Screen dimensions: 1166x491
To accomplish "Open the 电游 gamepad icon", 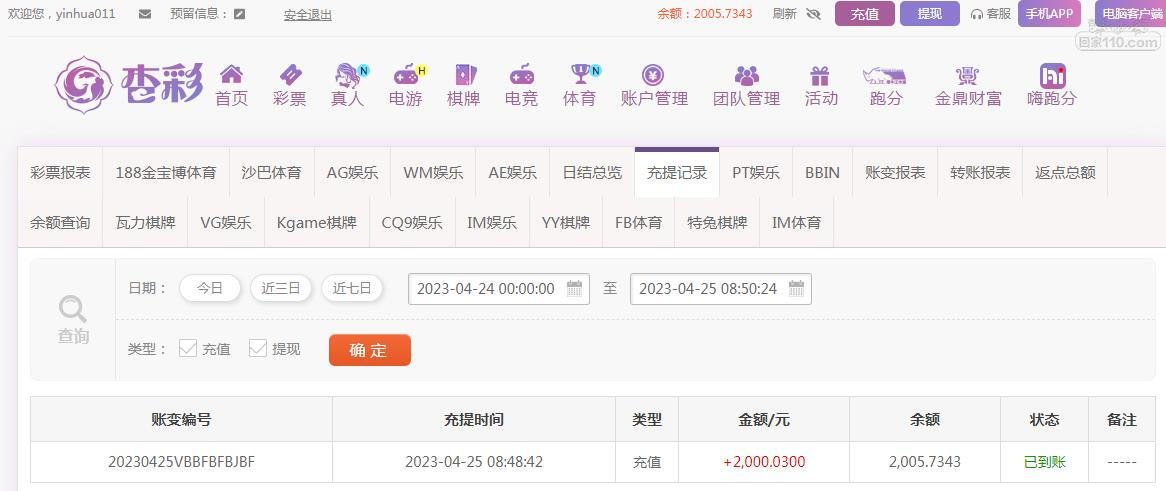I will point(406,74).
